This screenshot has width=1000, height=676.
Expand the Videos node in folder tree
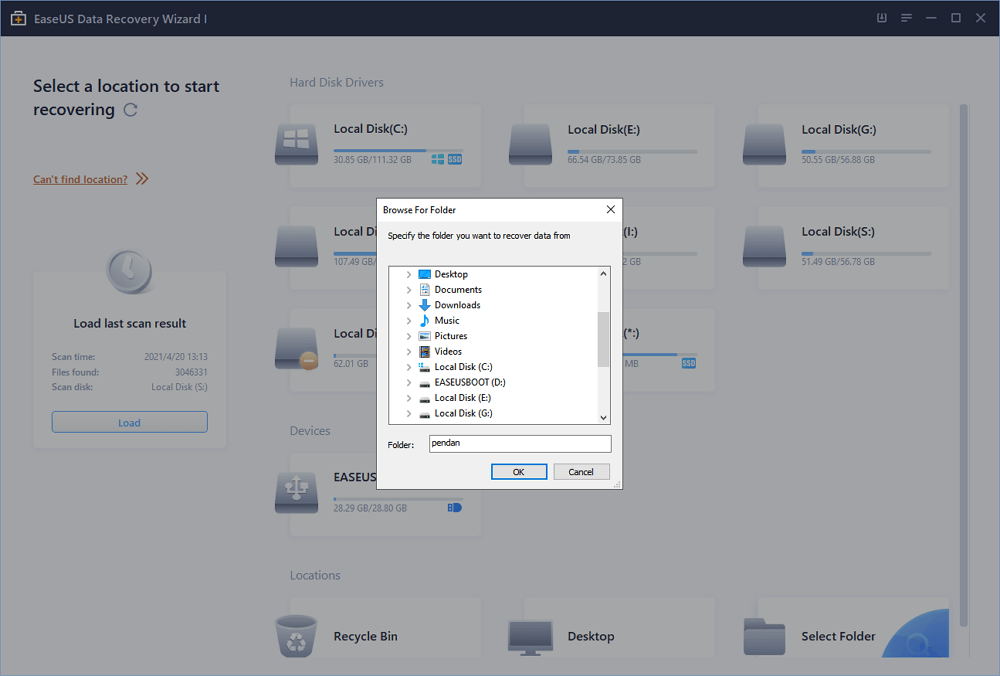pyautogui.click(x=409, y=351)
